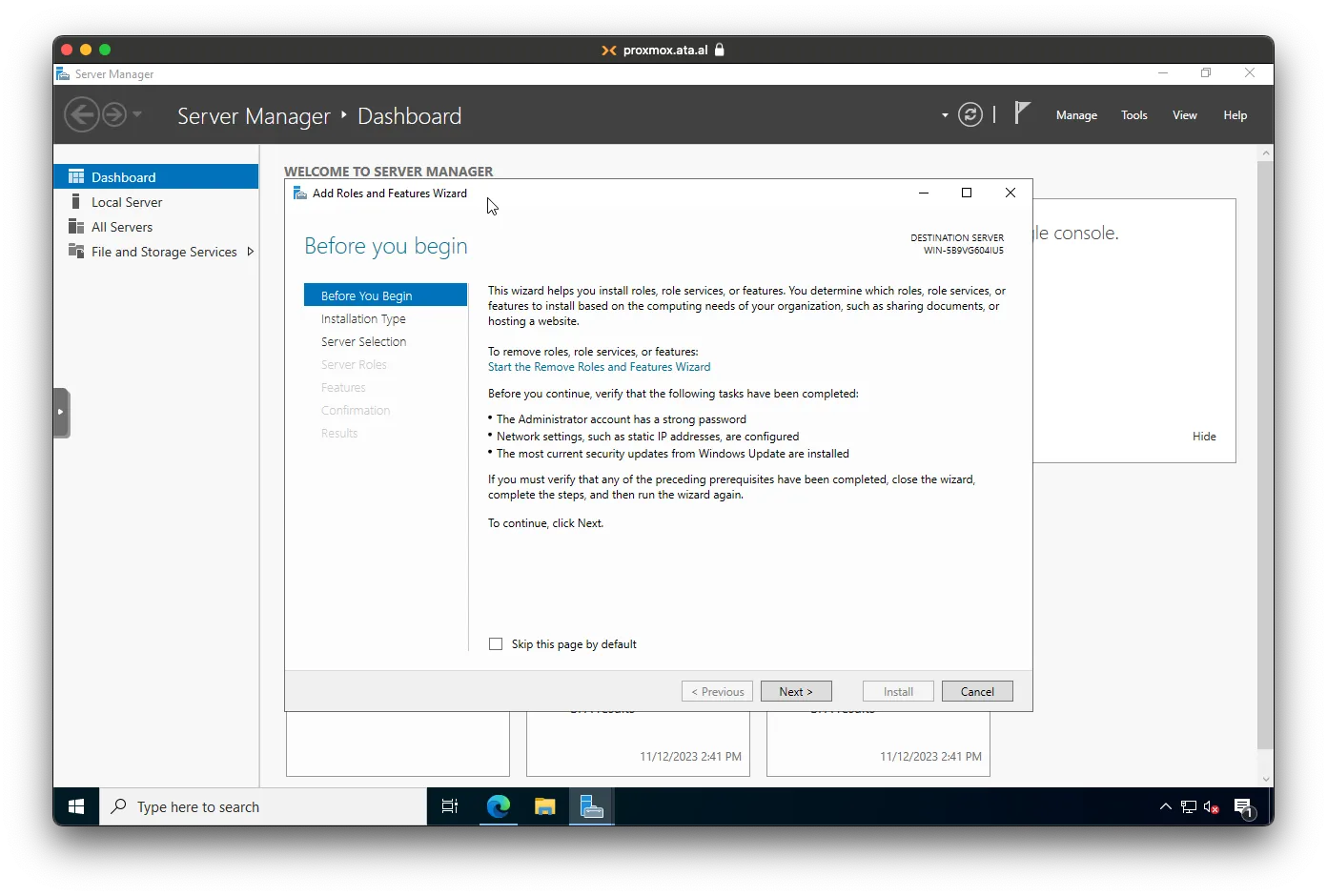Minimize the Add Roles wizard window
The image size is (1327, 896).
(923, 193)
